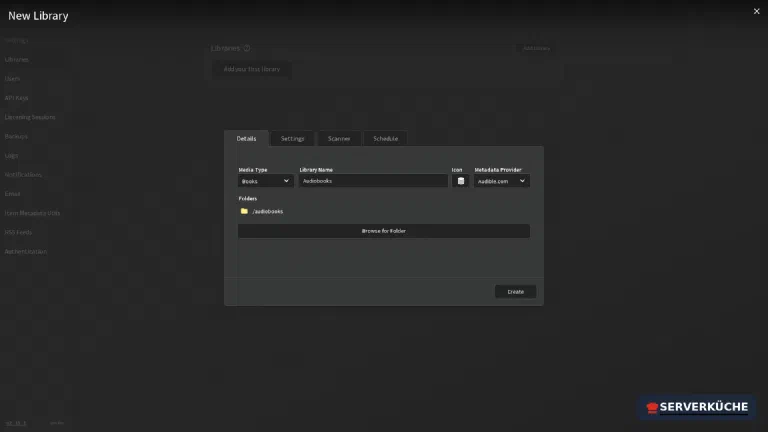Viewport: 768px width, 432px height.
Task: Open API Keys in the sidebar
Action: click(16, 98)
